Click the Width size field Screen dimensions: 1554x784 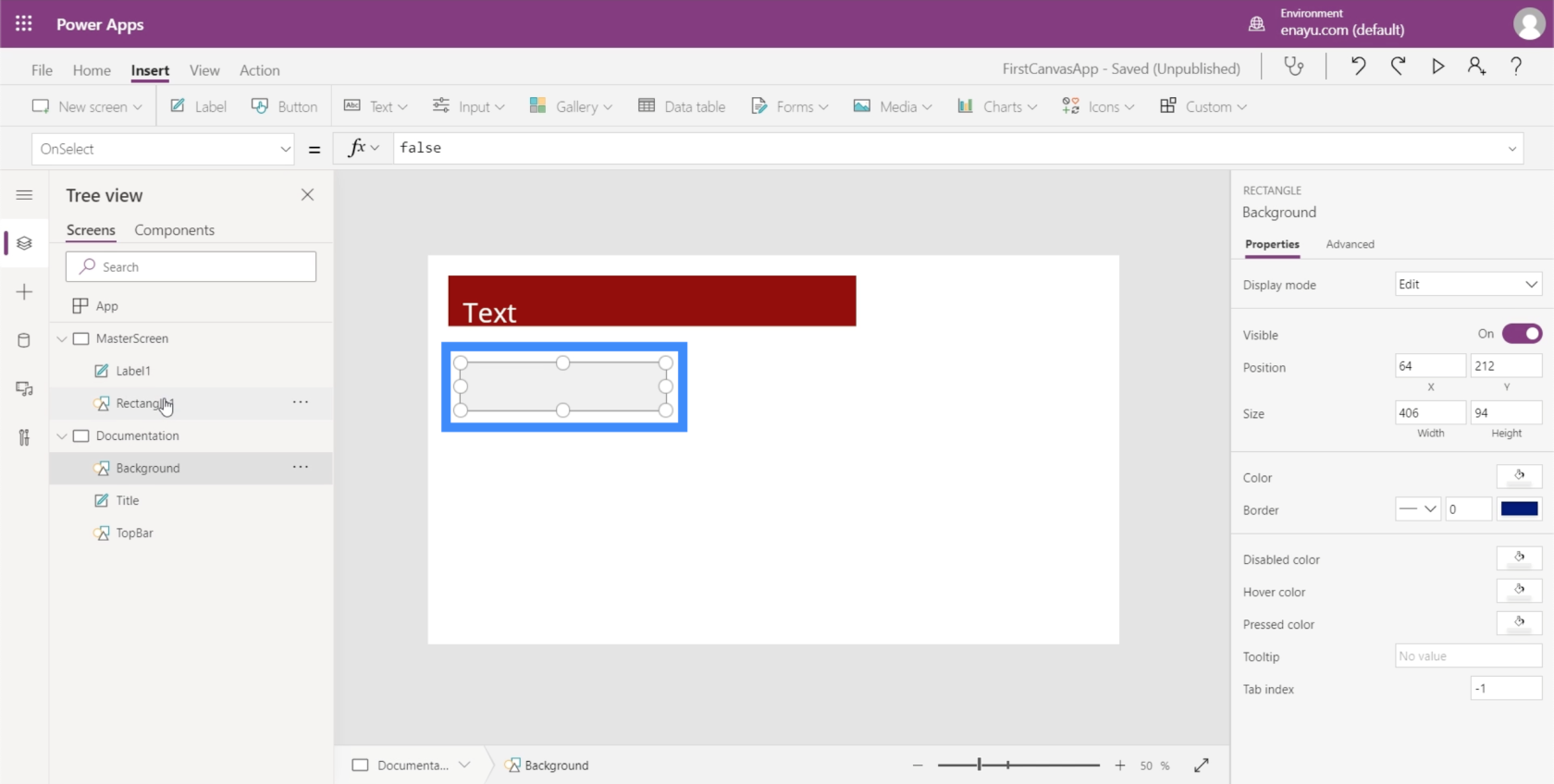click(x=1430, y=412)
